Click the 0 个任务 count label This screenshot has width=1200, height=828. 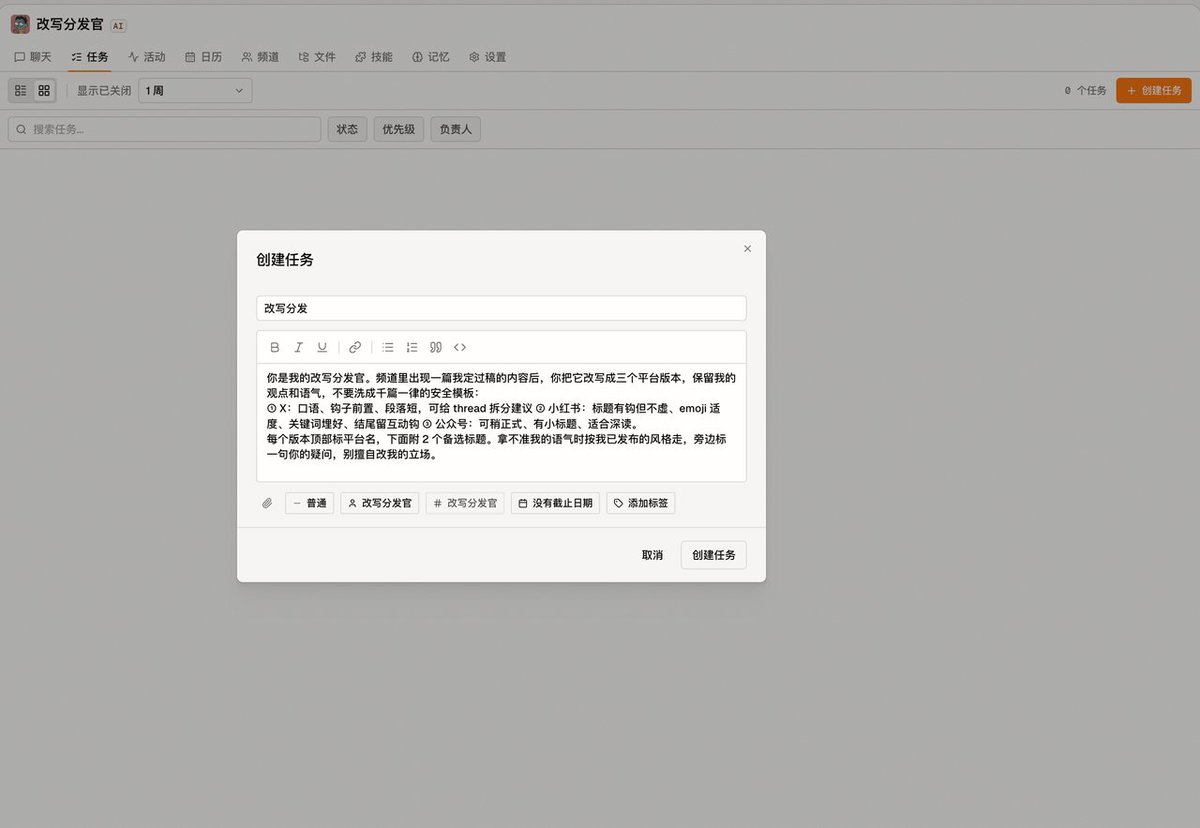tap(1085, 90)
